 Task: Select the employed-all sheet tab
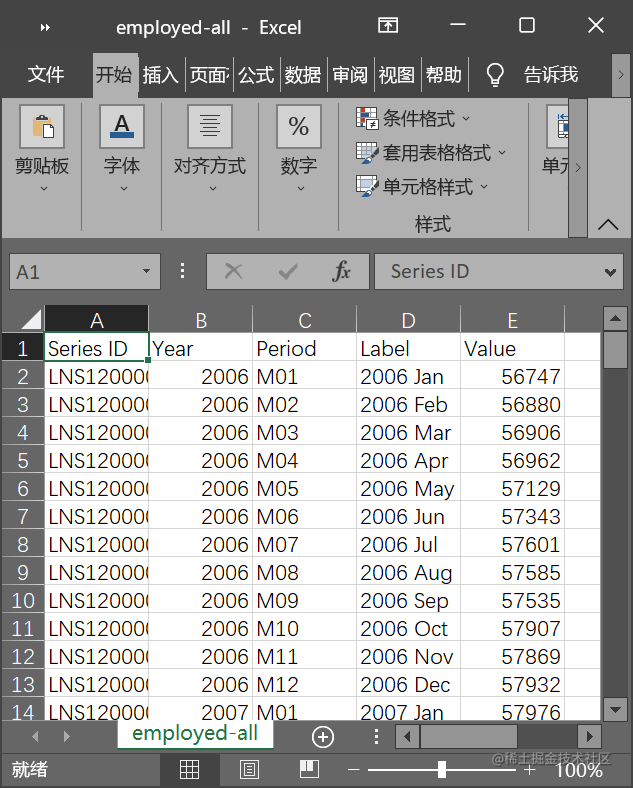click(x=195, y=734)
